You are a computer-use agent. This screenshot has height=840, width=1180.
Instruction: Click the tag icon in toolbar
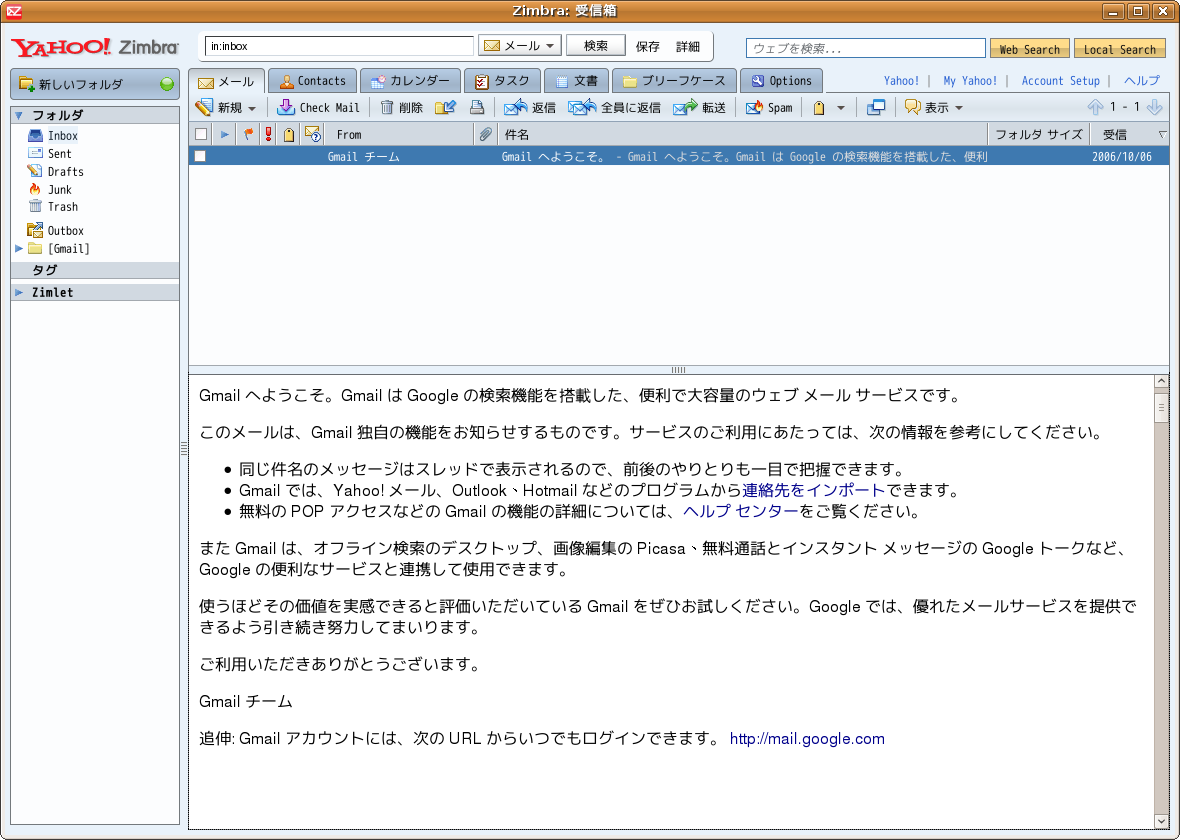click(x=819, y=108)
